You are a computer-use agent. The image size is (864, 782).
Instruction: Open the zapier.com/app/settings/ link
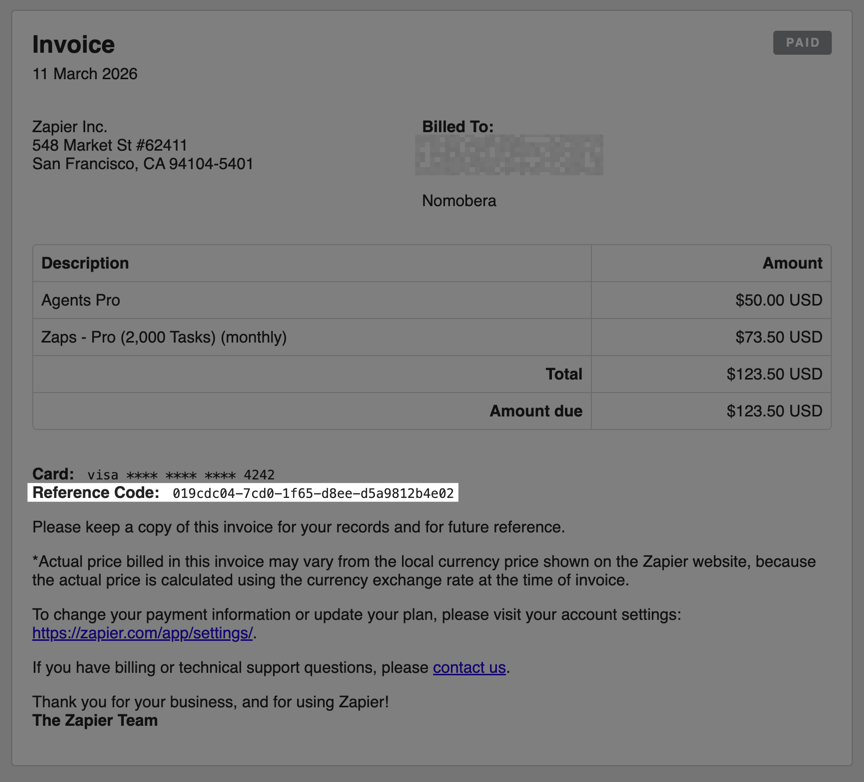click(x=142, y=633)
